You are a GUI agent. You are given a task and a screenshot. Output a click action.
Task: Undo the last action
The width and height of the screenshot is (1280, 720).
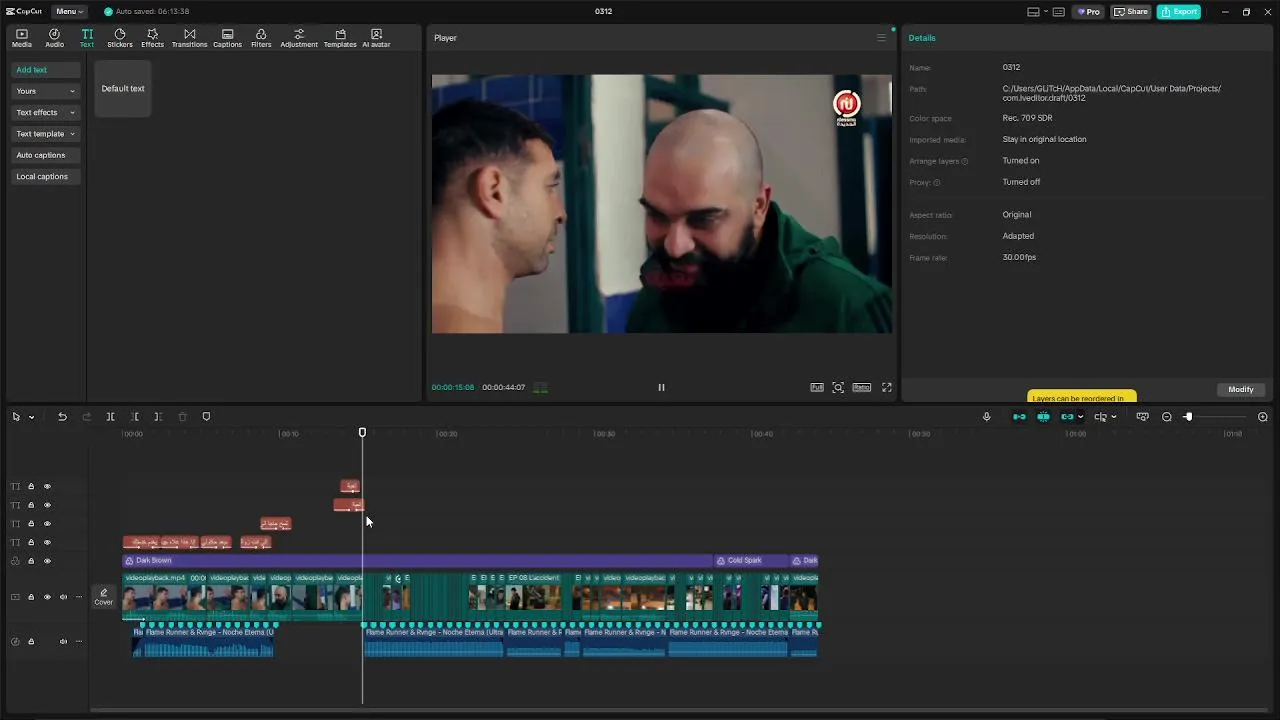click(62, 417)
